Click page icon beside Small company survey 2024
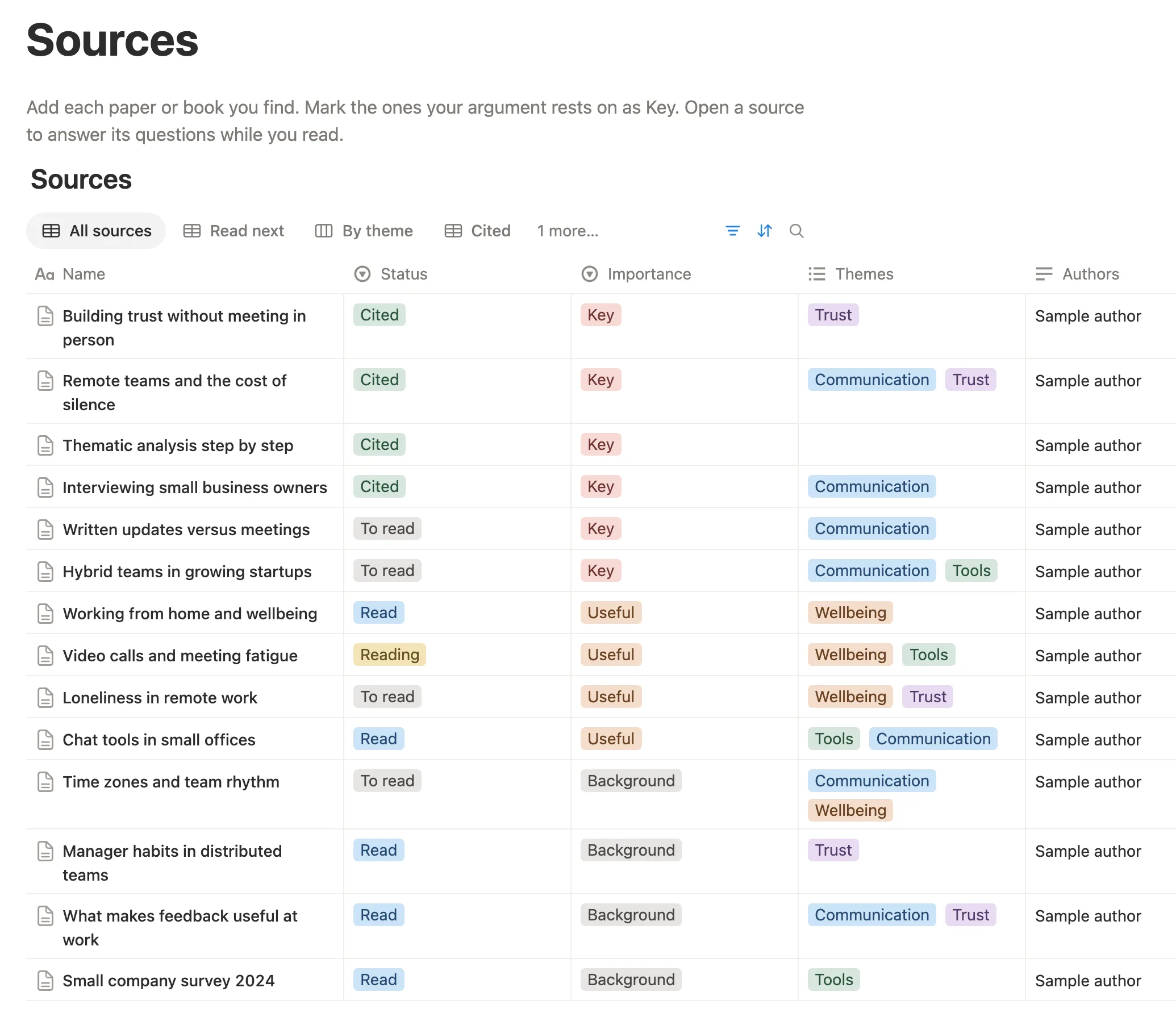 [45, 981]
